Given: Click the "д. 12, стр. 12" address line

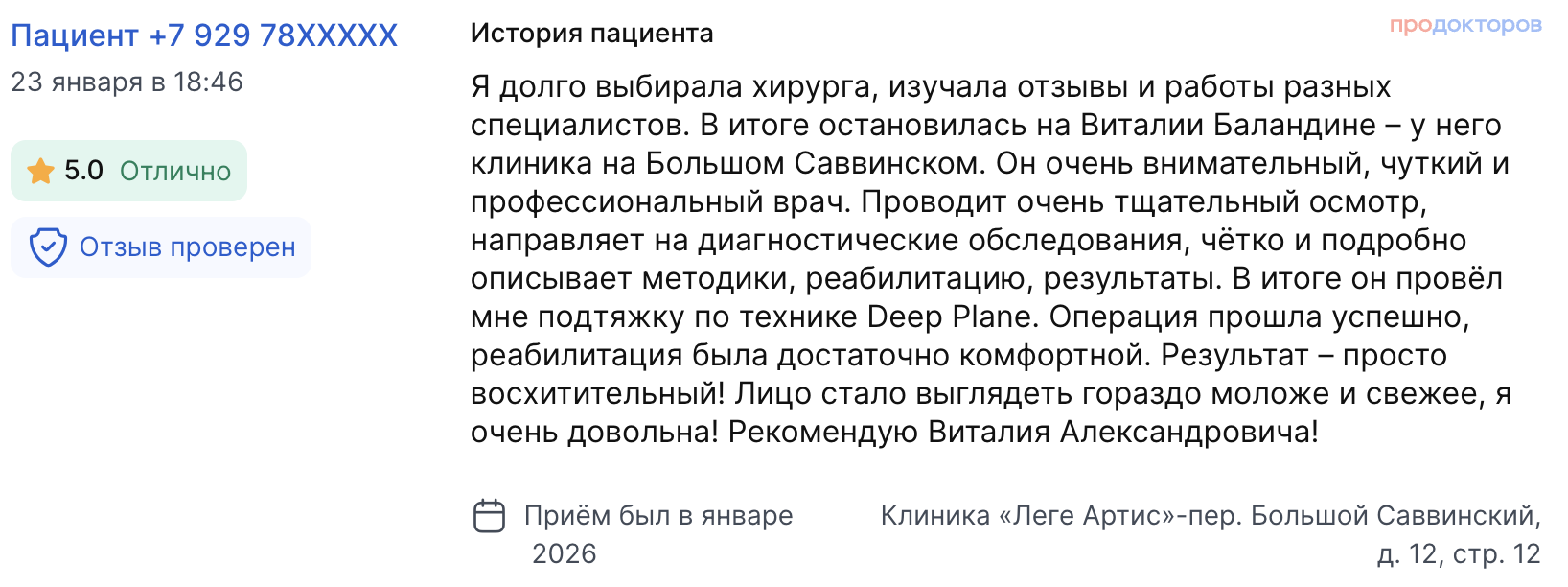Looking at the screenshot, I should 1458,554.
